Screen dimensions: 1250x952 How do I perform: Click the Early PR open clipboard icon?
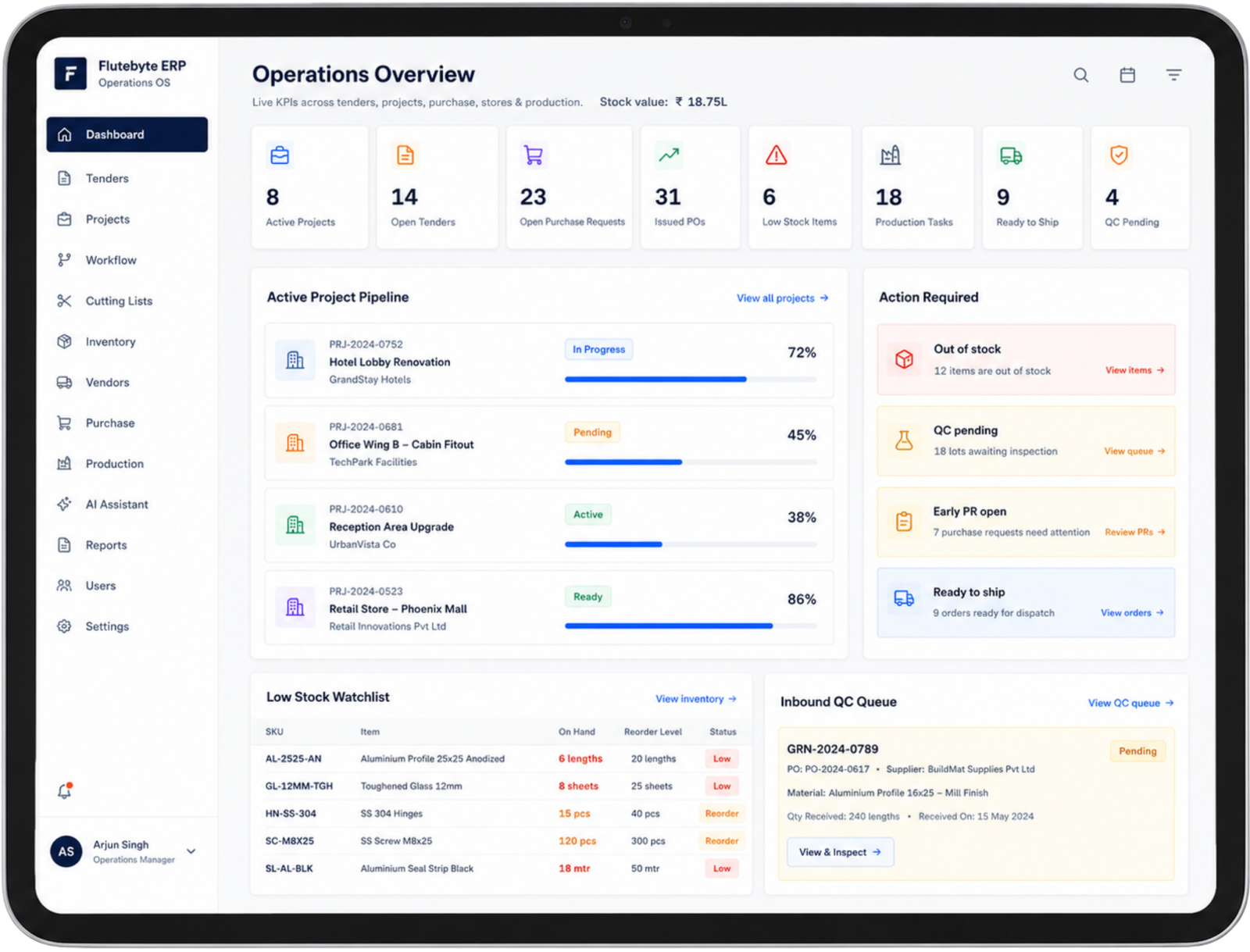point(904,522)
